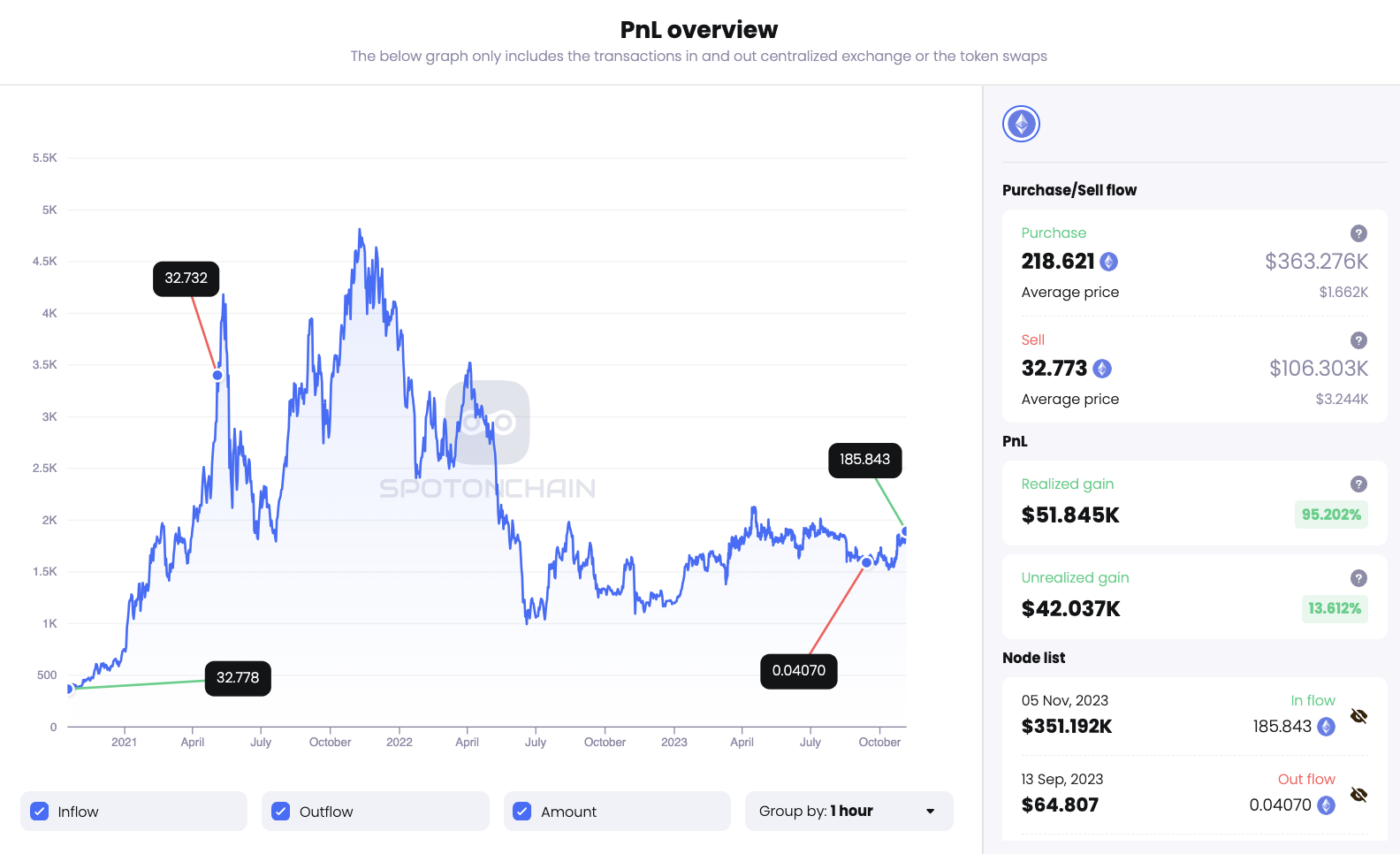
Task: Open the Realized gain question mark icon
Action: (x=1358, y=484)
